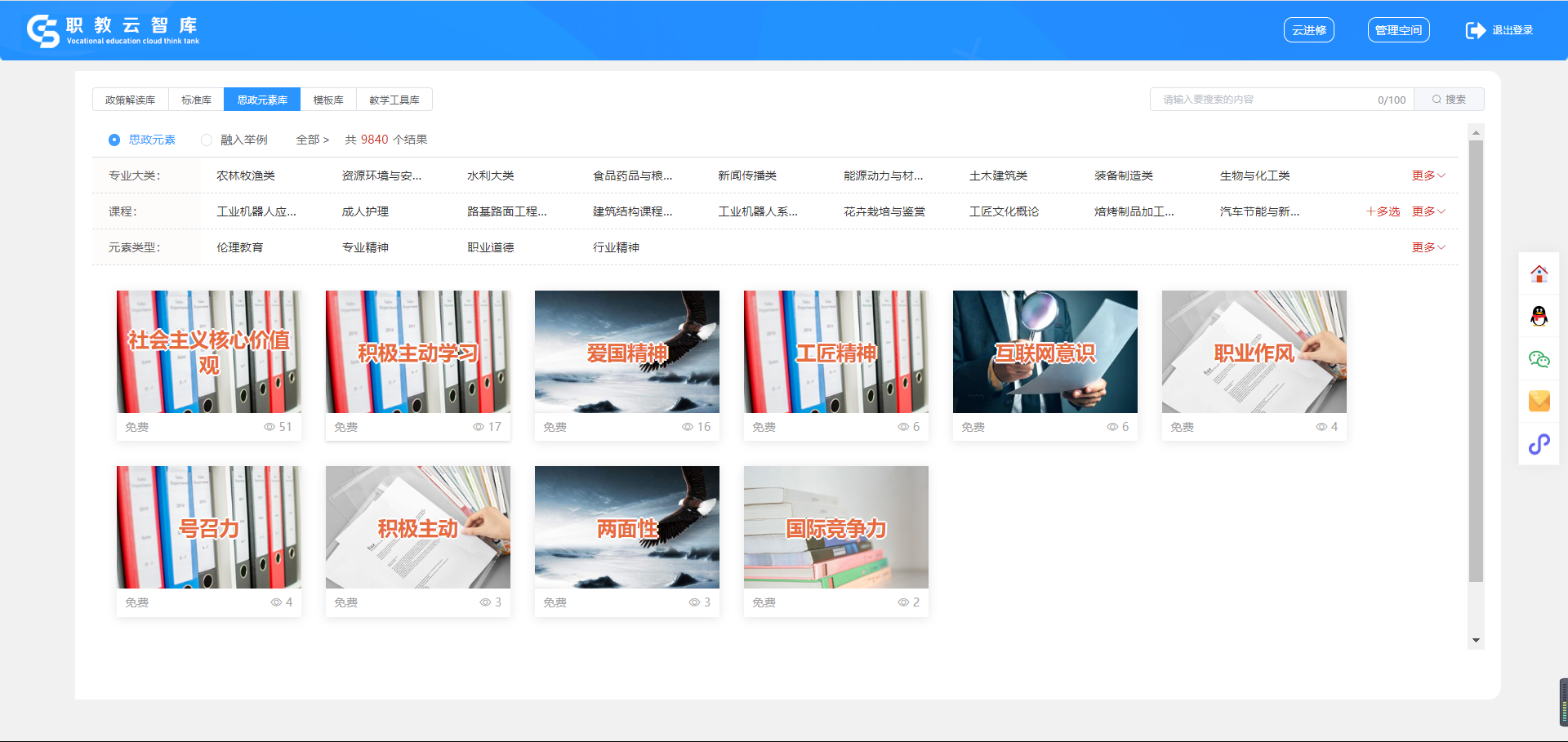Select the 思政元素 radio button
The image size is (1568, 742).
[x=114, y=140]
